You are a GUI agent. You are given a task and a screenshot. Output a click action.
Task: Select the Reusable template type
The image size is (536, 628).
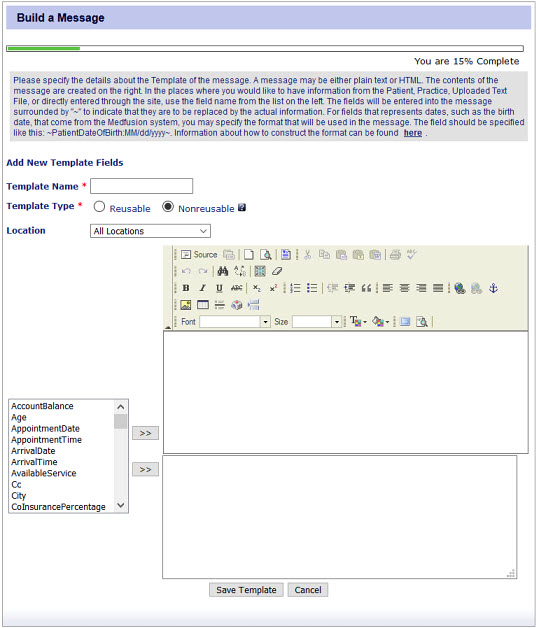99,207
